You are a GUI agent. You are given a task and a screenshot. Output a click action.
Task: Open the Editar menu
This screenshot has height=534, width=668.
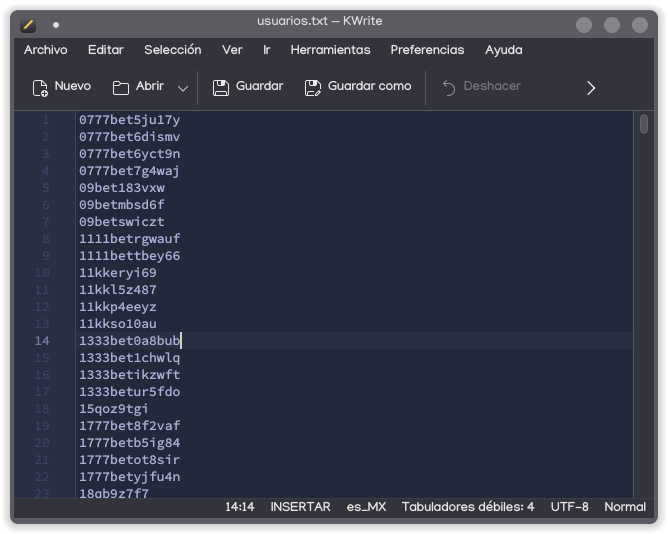pos(106,50)
